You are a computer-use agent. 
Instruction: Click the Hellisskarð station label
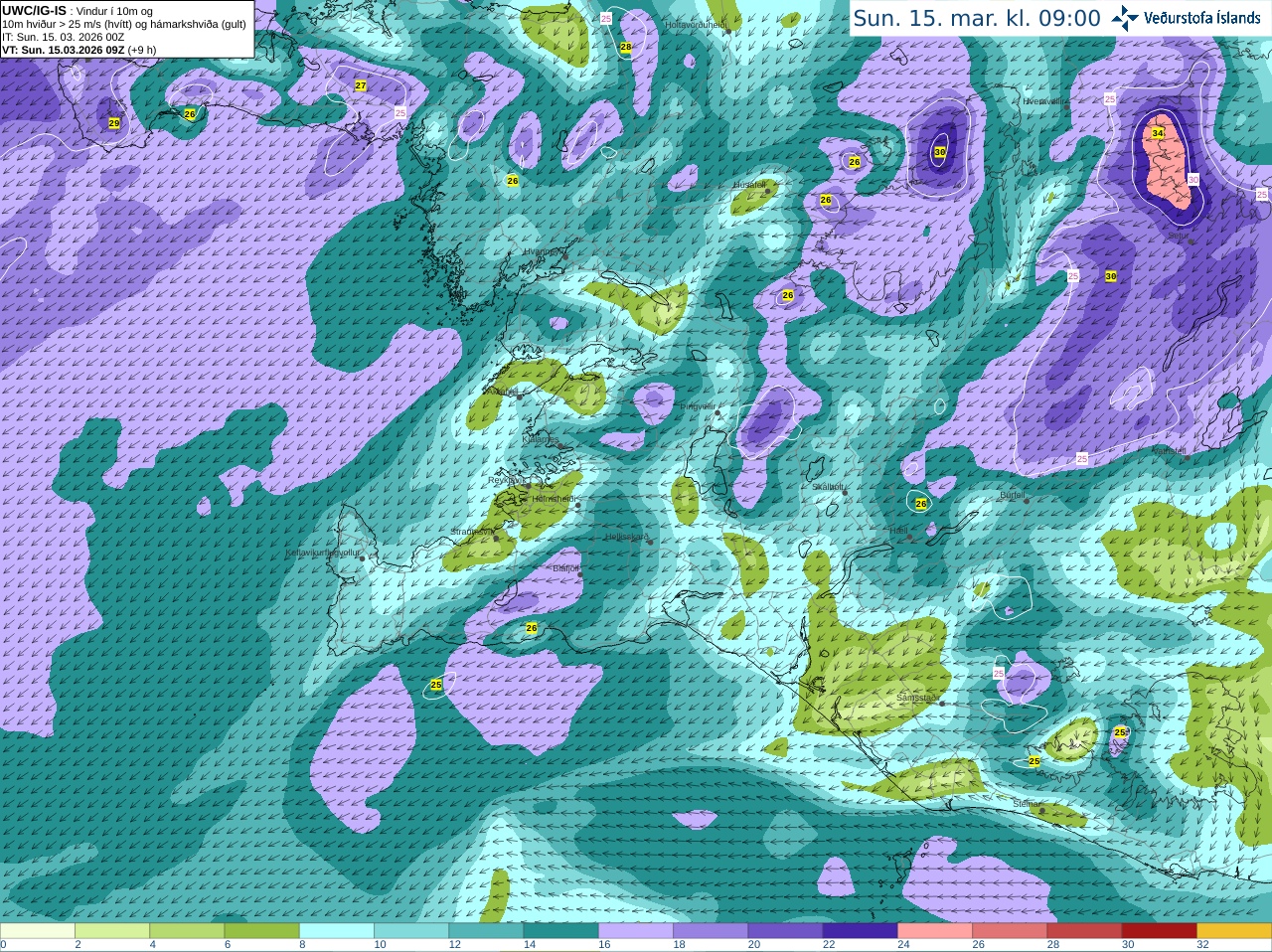tap(627, 538)
